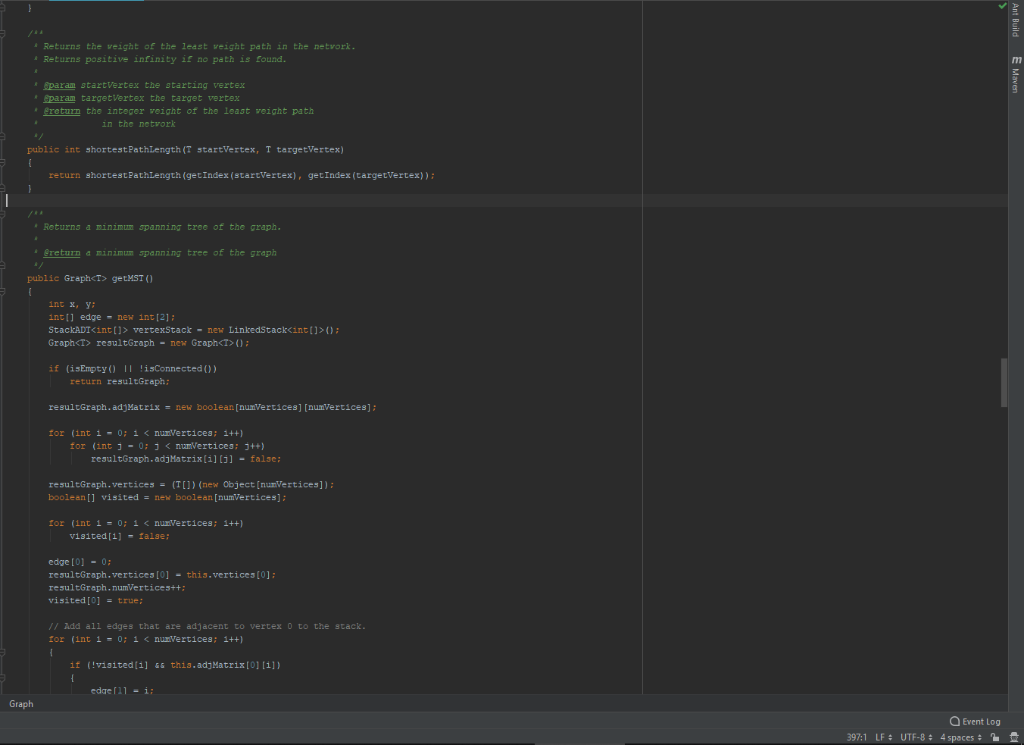The width and height of the screenshot is (1024, 745).
Task: Place the caret on the getMST declaration line
Action: [90, 278]
